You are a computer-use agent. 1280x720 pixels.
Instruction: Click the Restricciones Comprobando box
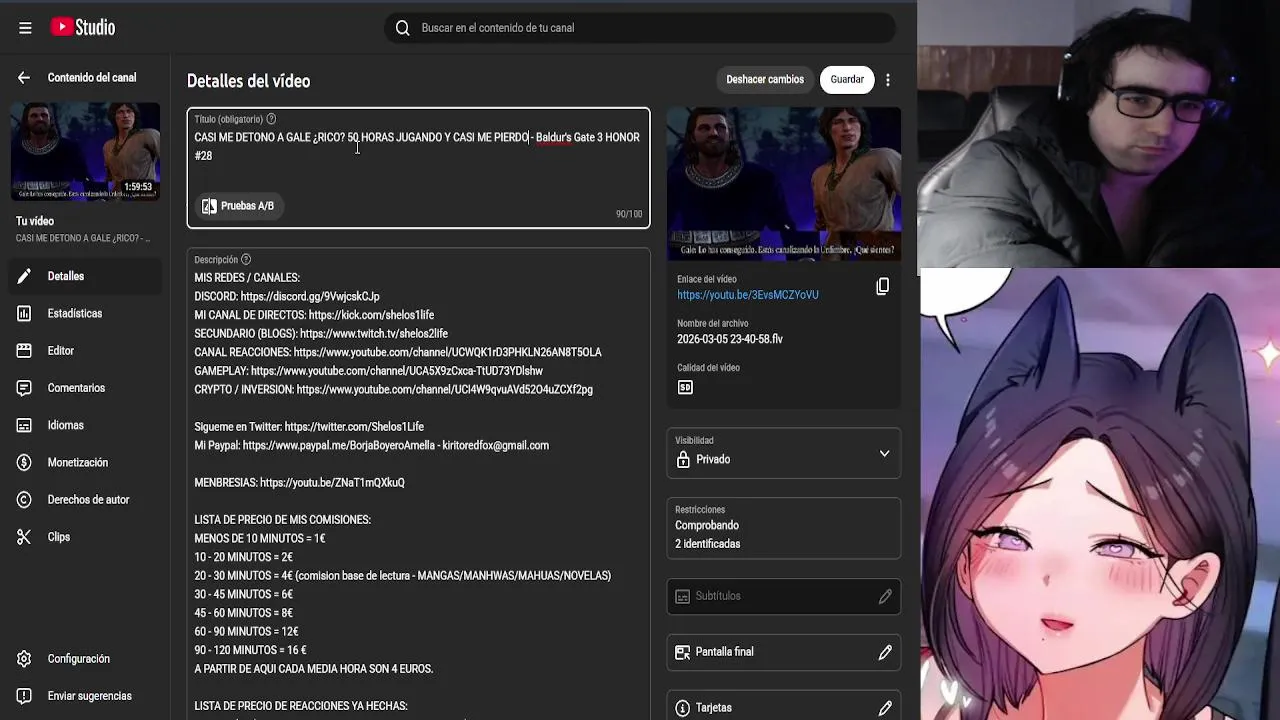[784, 528]
